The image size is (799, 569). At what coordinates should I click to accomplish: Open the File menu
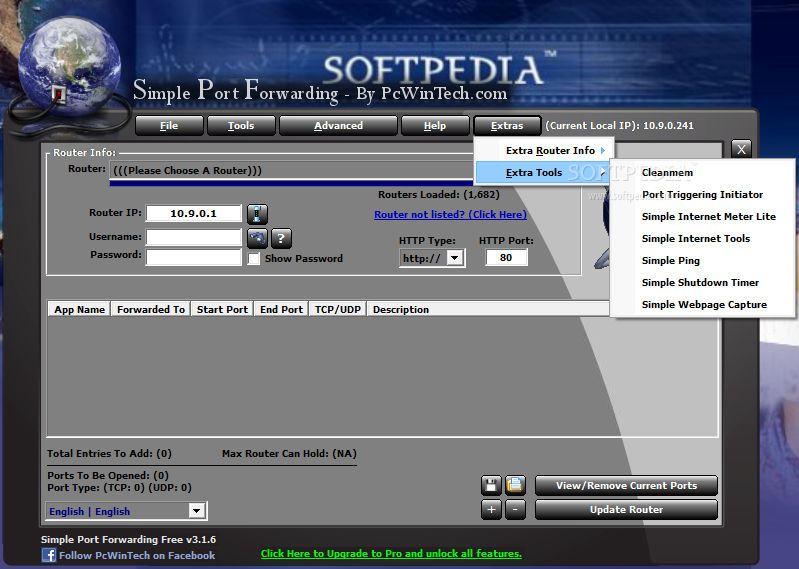tap(169, 125)
